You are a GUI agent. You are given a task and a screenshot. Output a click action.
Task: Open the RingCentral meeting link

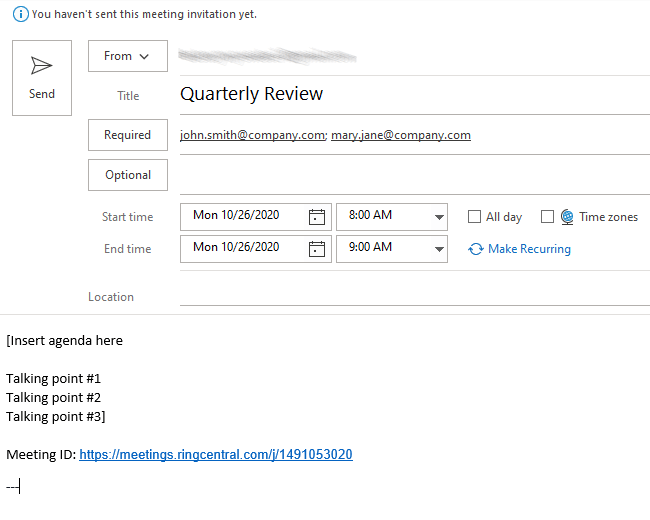[216, 454]
